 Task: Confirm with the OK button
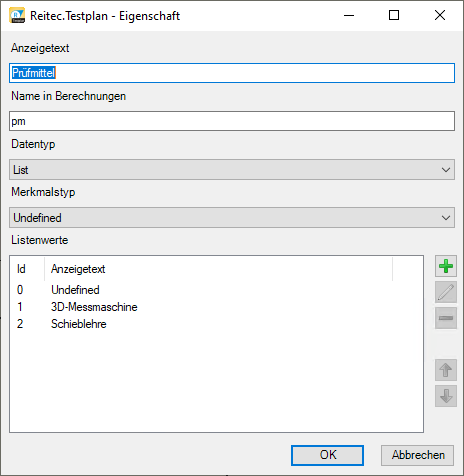327,455
